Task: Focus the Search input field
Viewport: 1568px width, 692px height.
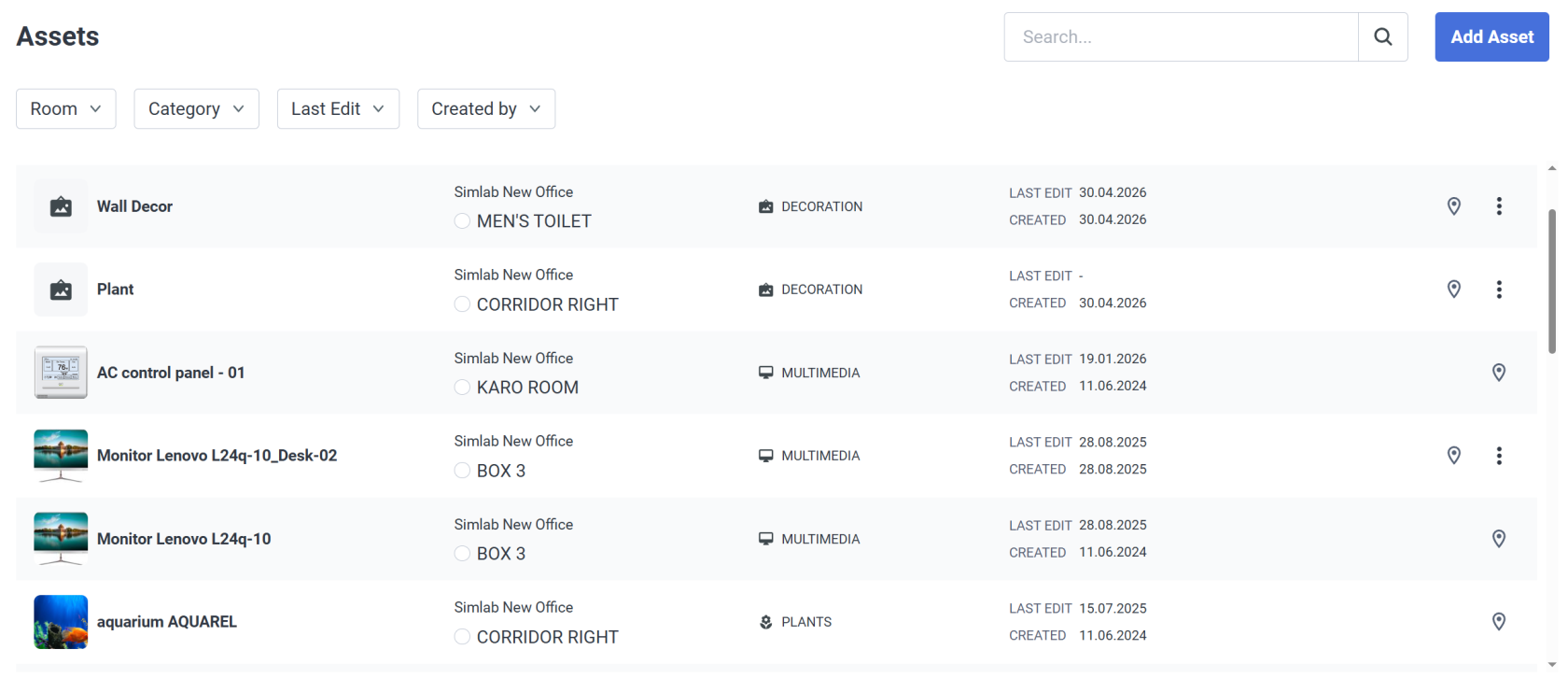Action: (x=1182, y=36)
